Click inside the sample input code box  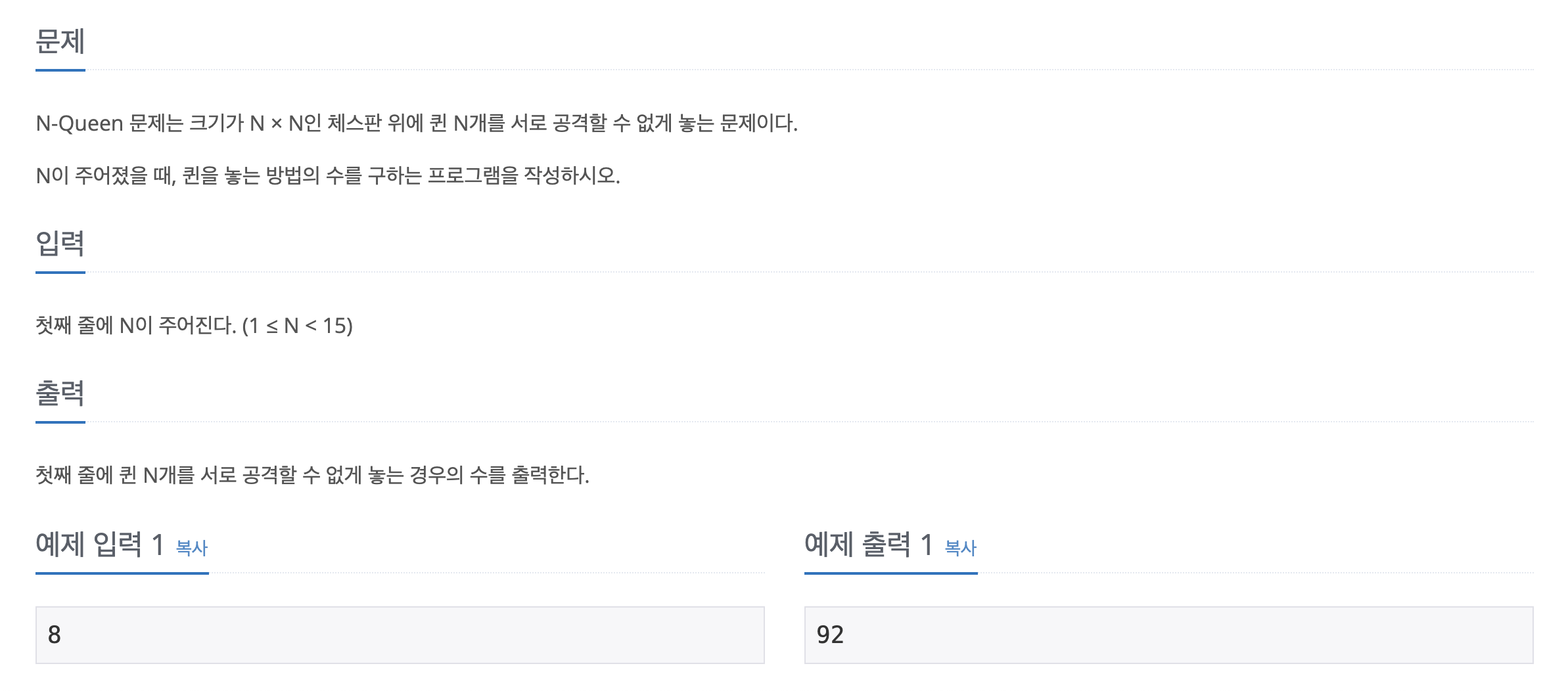click(400, 635)
